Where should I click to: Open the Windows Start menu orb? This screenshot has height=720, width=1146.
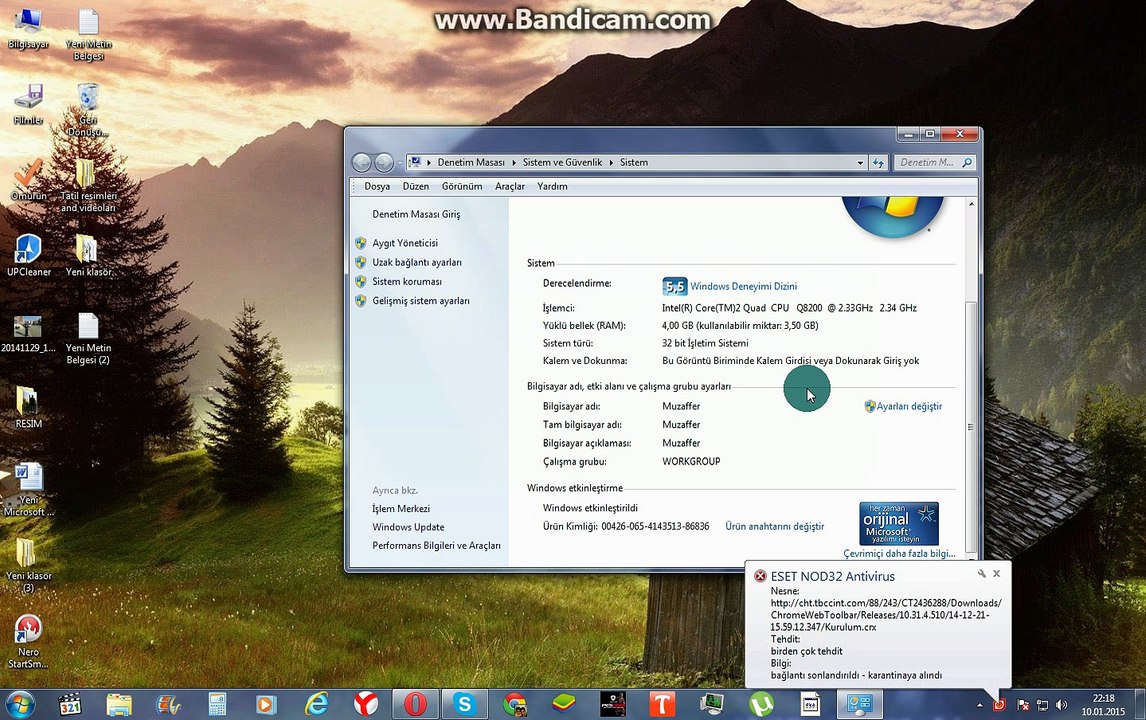(20, 705)
